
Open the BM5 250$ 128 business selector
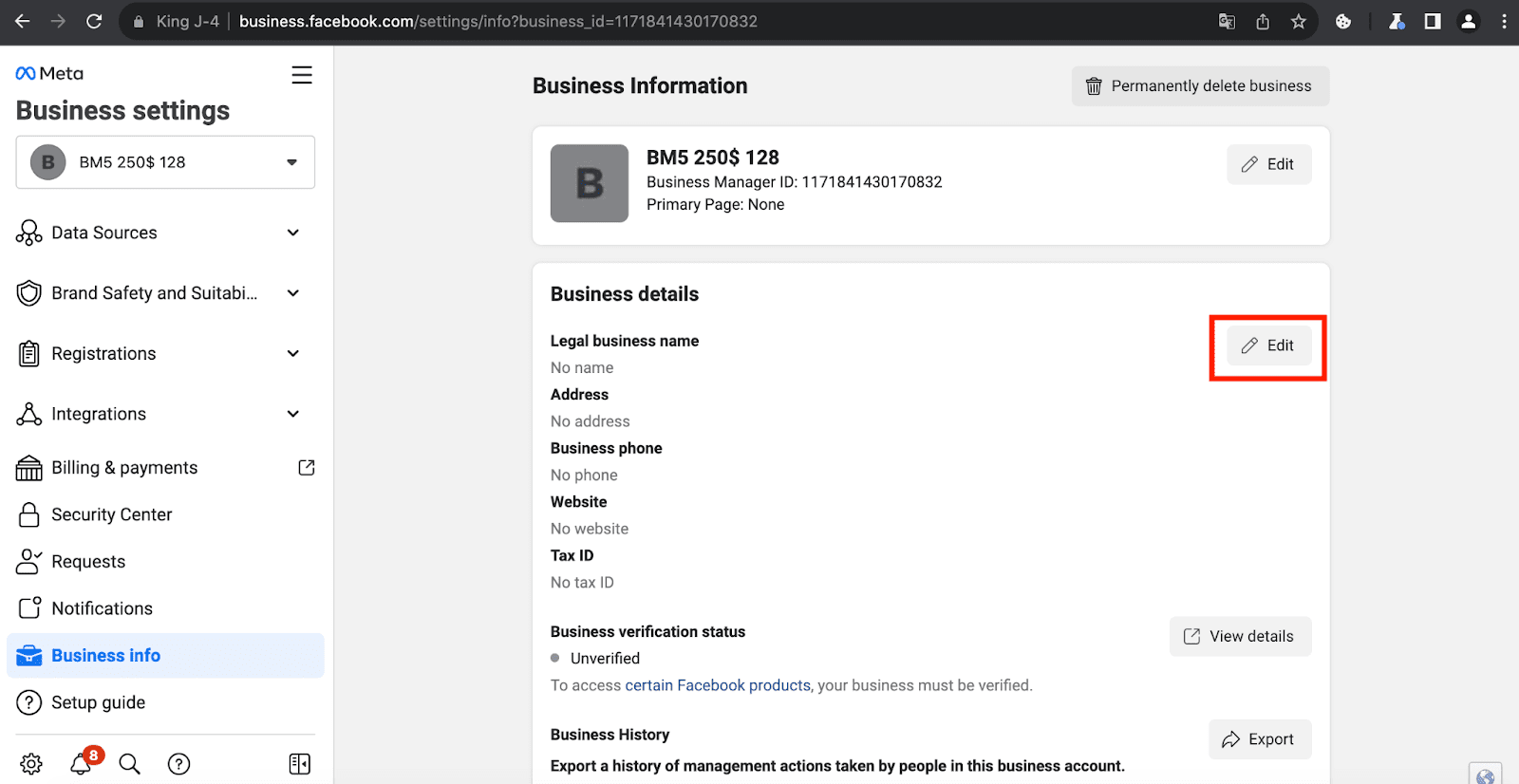pos(165,162)
